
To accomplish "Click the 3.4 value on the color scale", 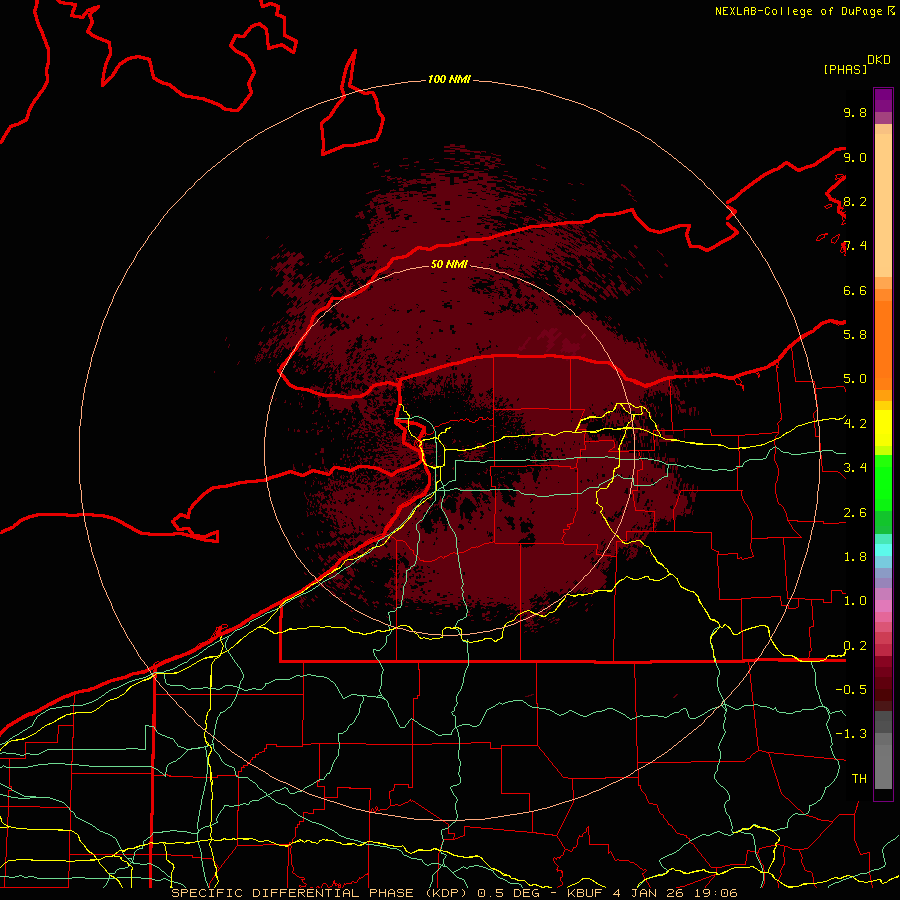I will pos(855,468).
